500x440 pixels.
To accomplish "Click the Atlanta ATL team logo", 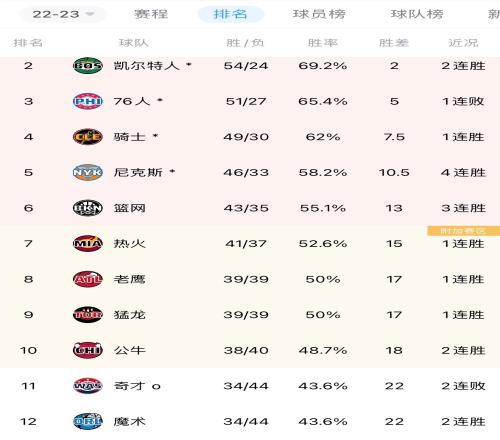I will pyautogui.click(x=88, y=279).
